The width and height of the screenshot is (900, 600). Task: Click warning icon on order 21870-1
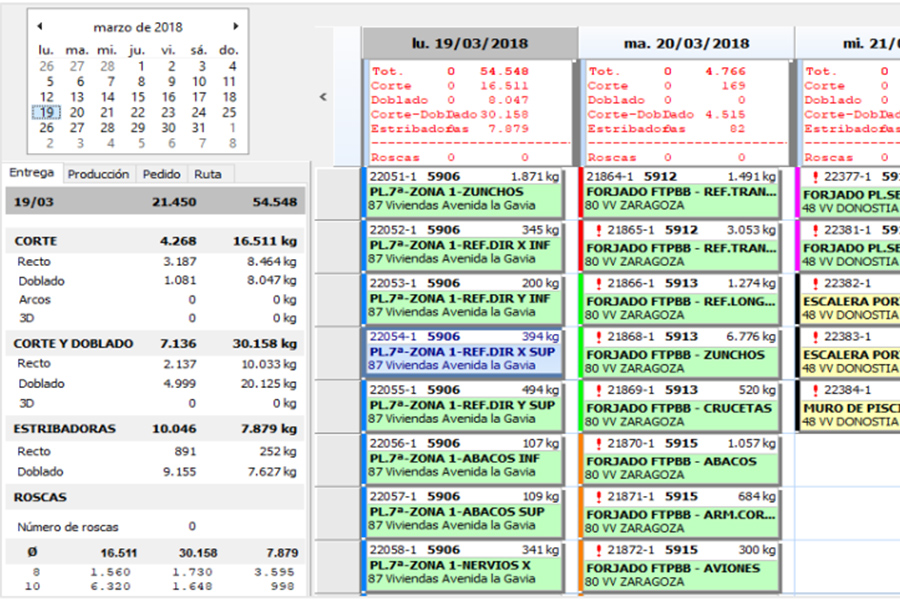(x=599, y=444)
